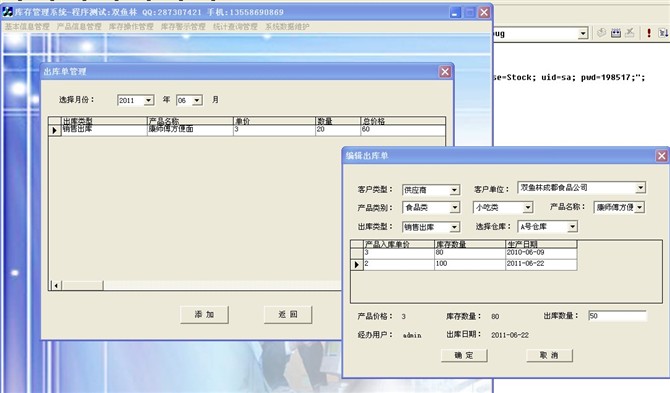The height and width of the screenshot is (393, 670).
Task: Select the stock quantity cell 80 in the table
Action: point(470,253)
